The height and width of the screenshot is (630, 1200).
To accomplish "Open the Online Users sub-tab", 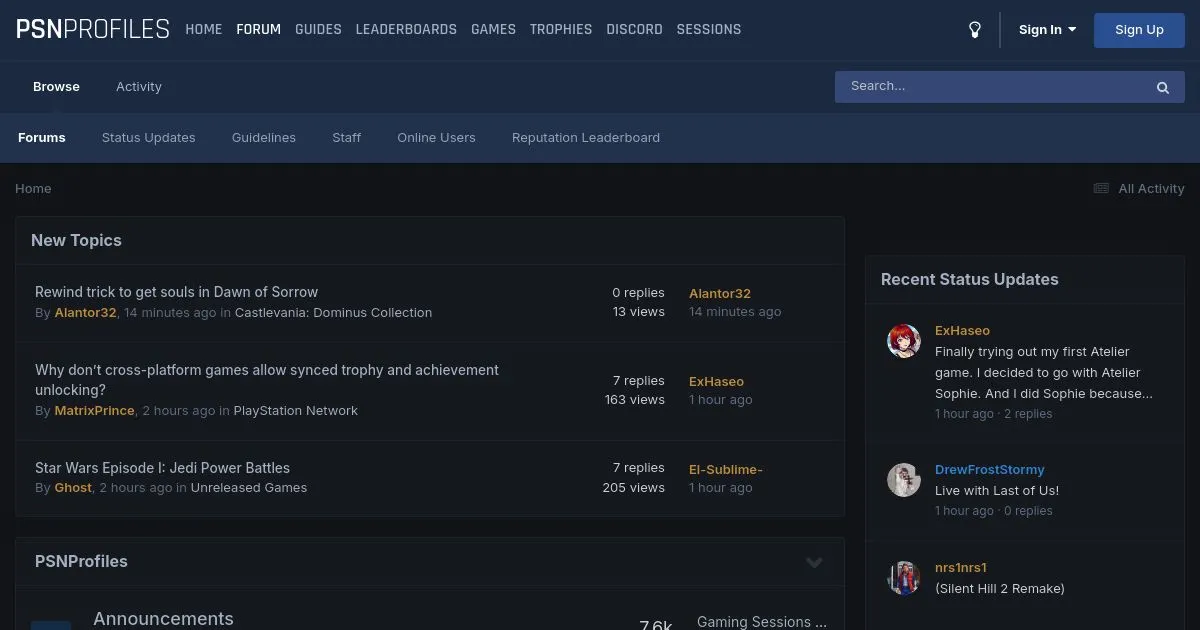I will 437,138.
